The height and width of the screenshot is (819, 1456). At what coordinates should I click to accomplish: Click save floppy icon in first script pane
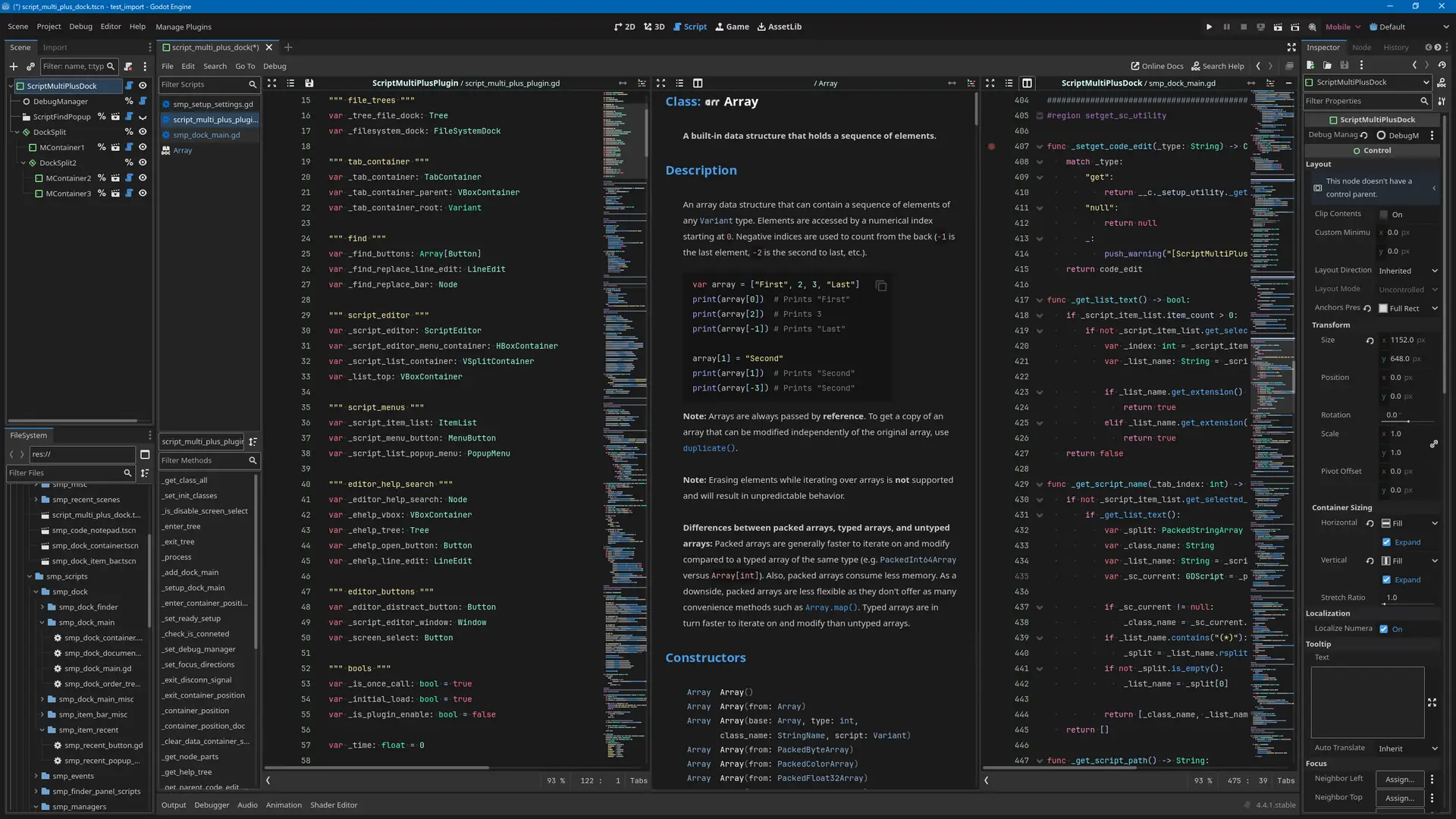coord(309,83)
